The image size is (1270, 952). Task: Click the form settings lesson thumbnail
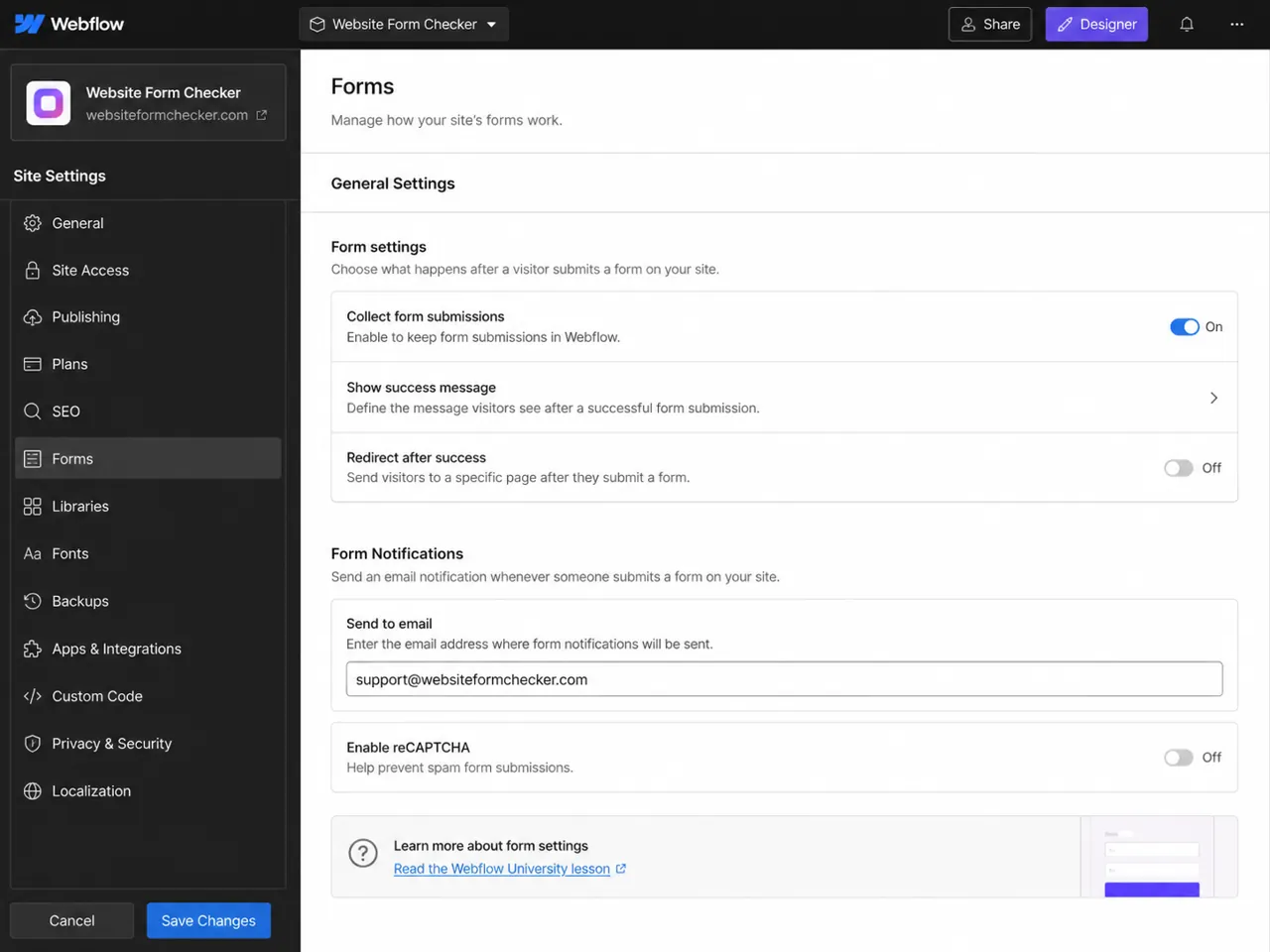pyautogui.click(x=1151, y=858)
